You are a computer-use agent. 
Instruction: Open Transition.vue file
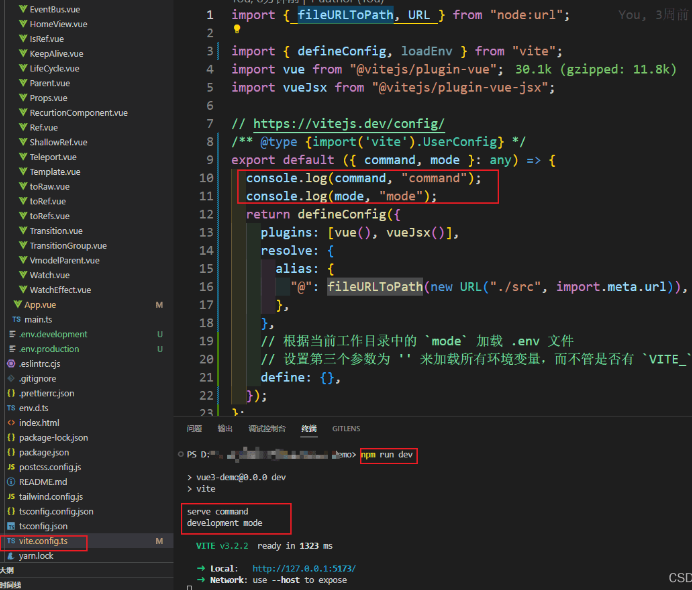click(56, 231)
